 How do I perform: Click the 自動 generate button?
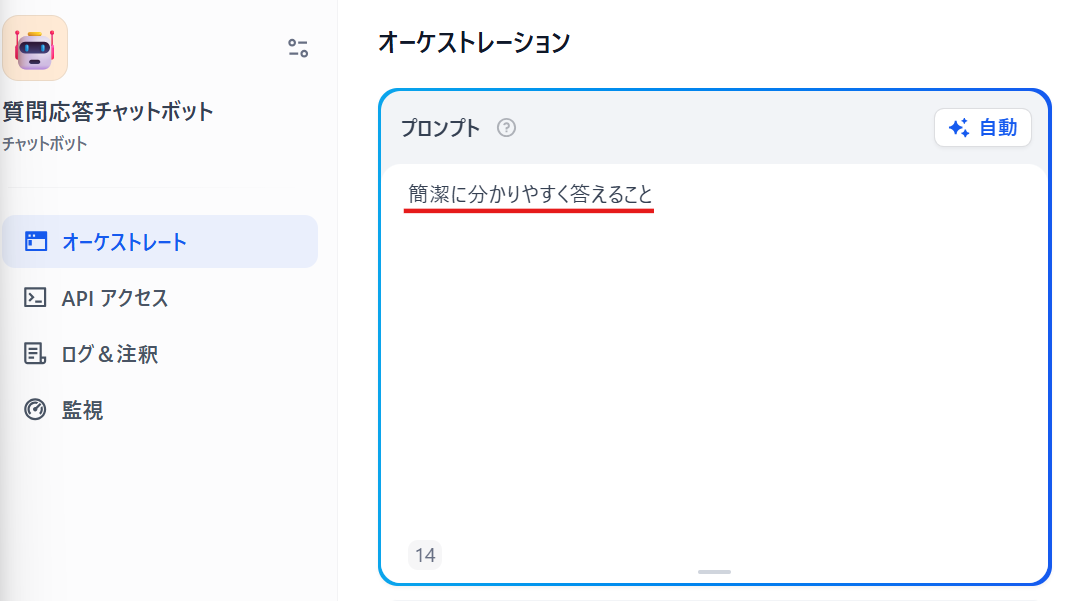click(x=982, y=127)
